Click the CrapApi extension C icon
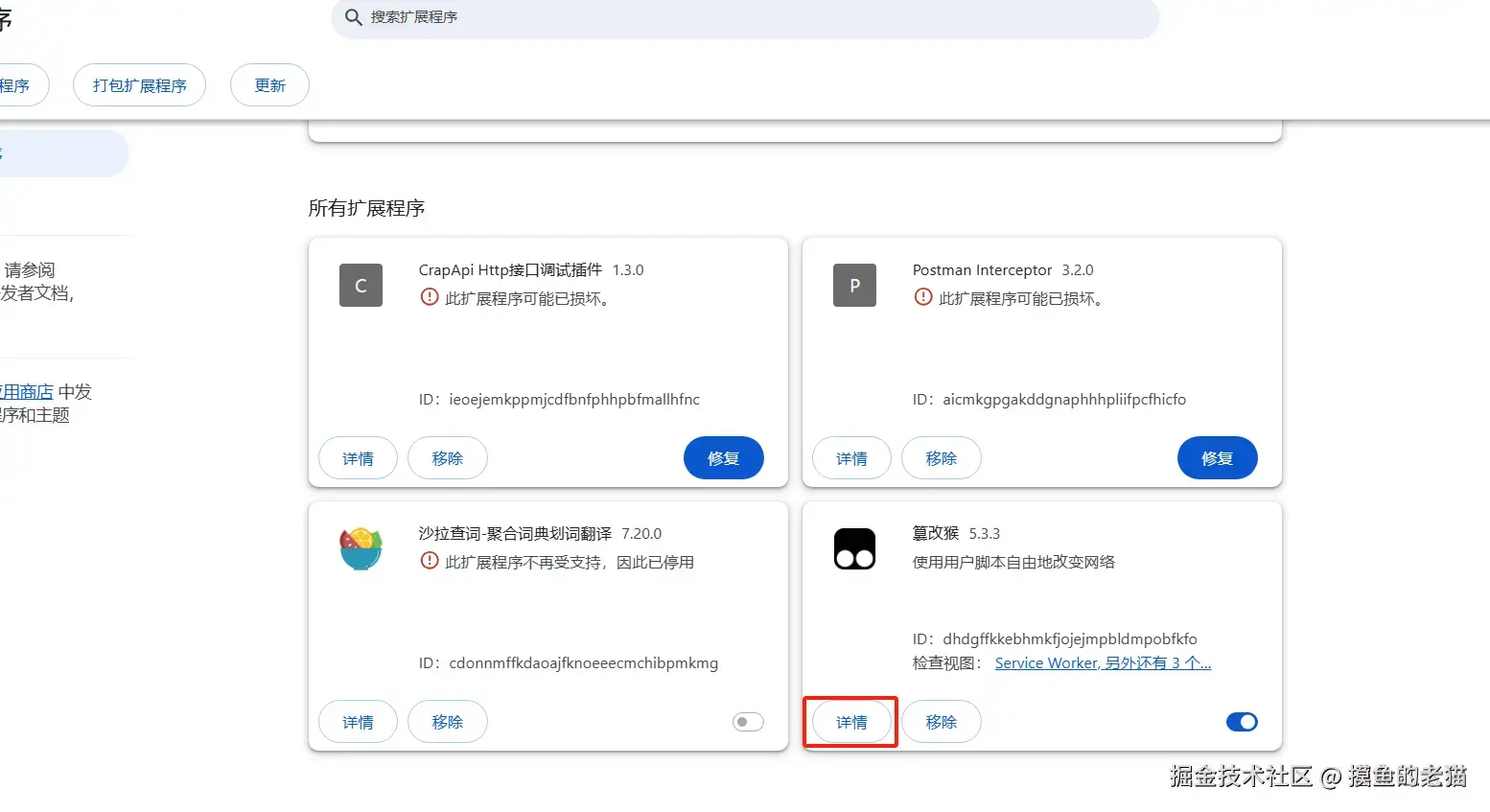This screenshot has width=1490, height=812. click(x=361, y=285)
